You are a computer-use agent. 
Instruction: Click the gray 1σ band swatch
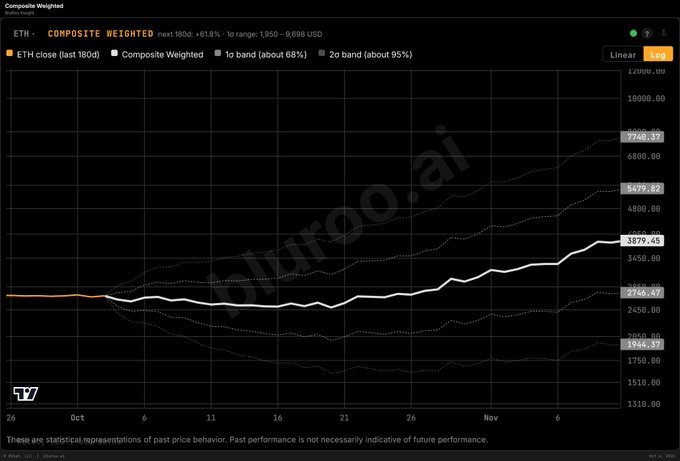tap(218, 53)
